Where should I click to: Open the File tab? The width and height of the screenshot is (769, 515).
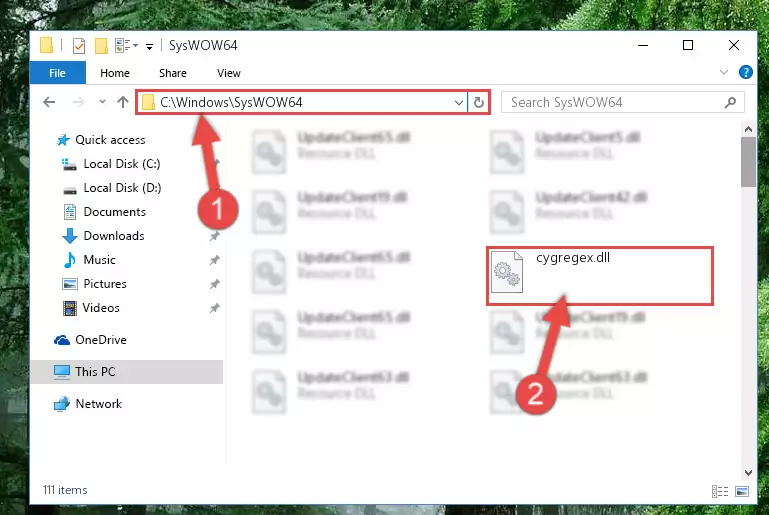point(57,73)
